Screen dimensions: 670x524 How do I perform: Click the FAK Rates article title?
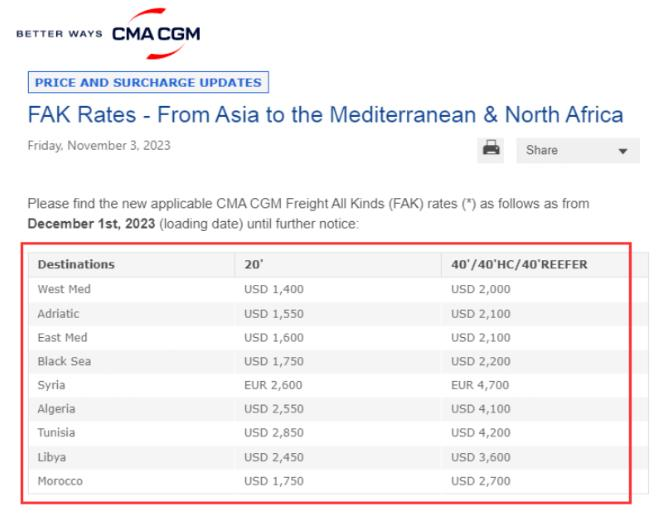324,115
